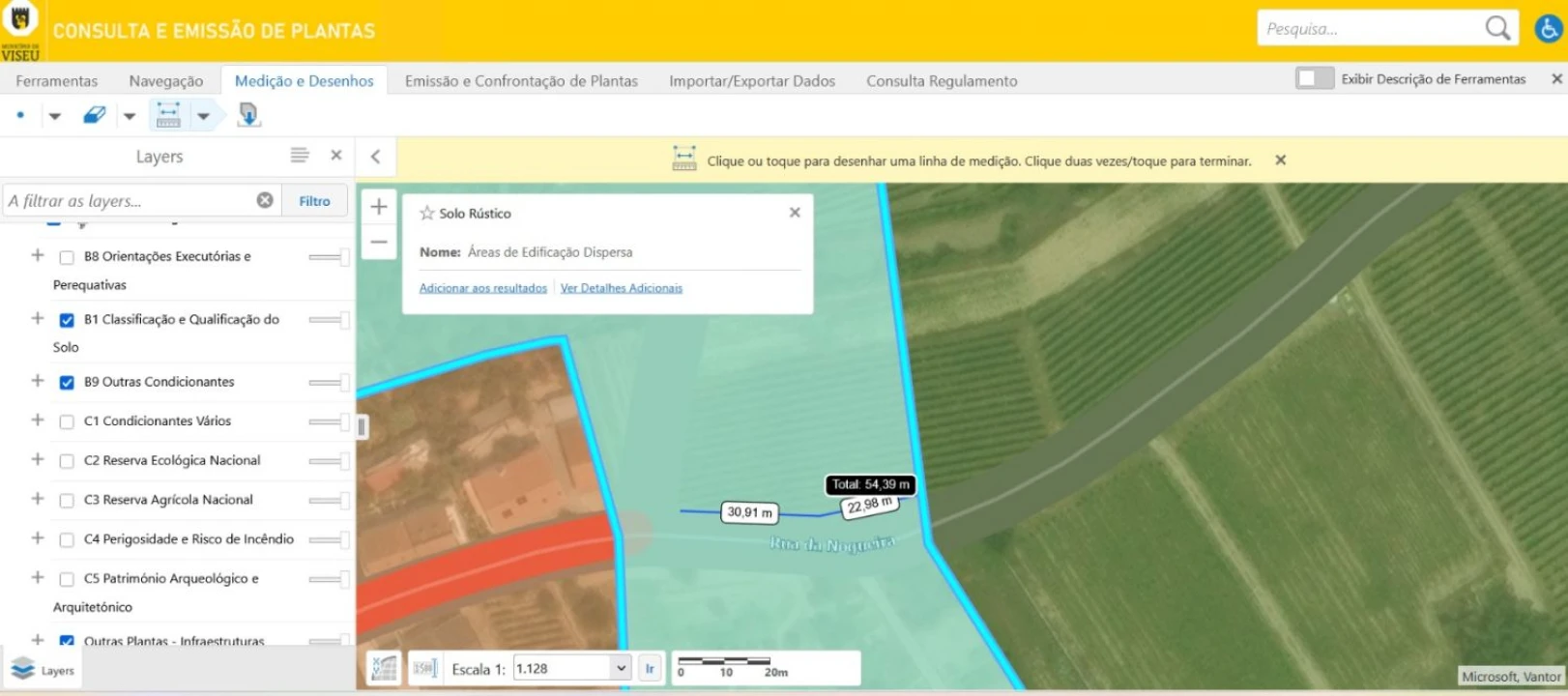Open measurement tool dropdown arrow
1568x696 pixels.
coord(203,116)
